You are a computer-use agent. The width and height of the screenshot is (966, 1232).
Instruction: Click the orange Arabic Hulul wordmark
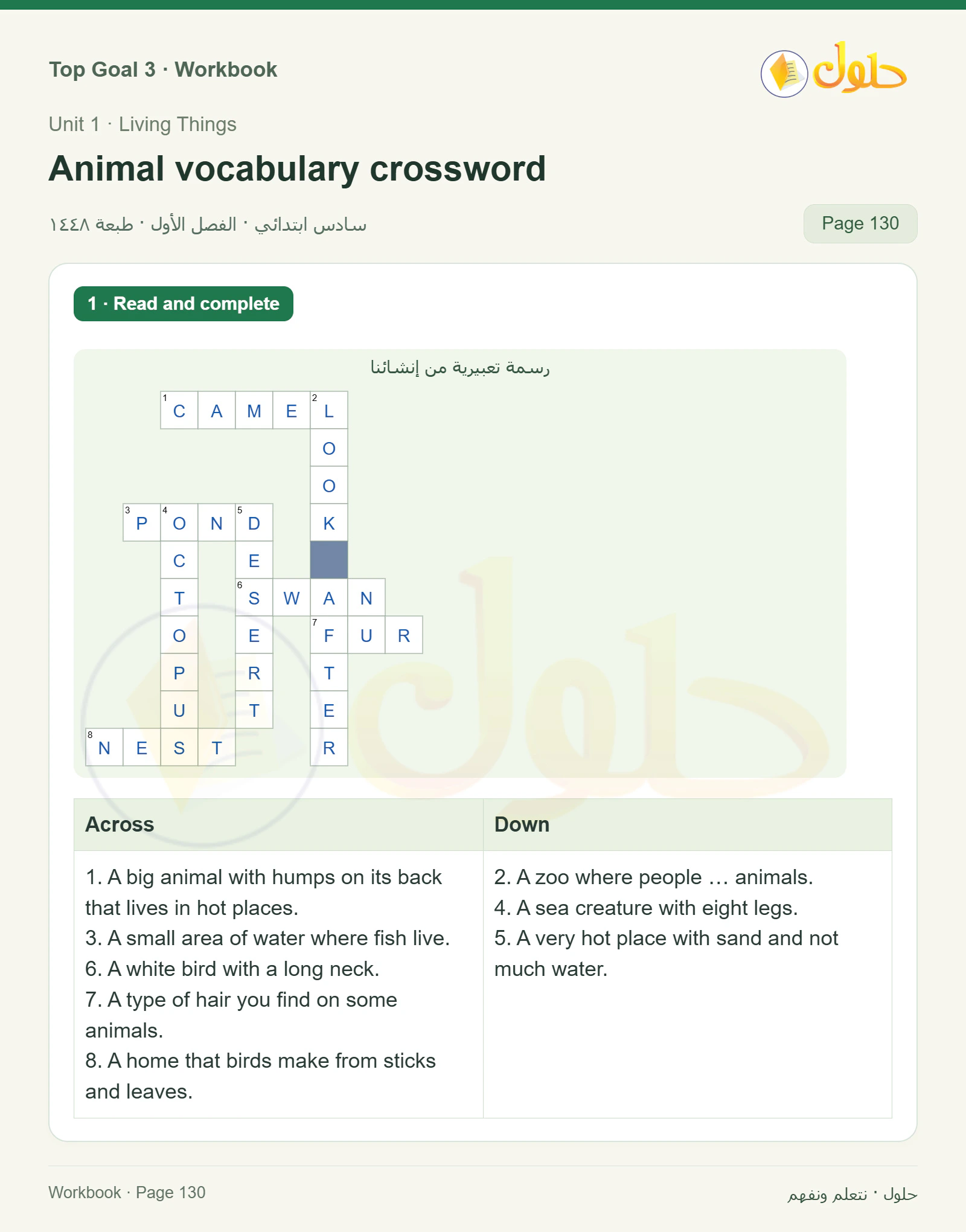point(860,68)
